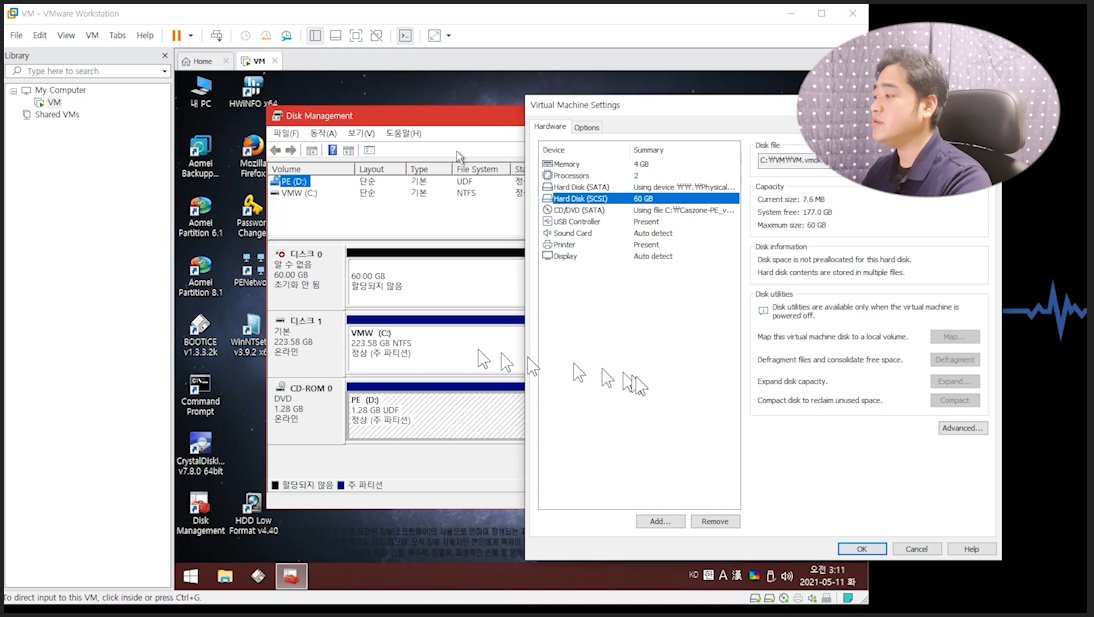Revert VM to previous snapshot icon
1094x617 pixels.
(266, 36)
